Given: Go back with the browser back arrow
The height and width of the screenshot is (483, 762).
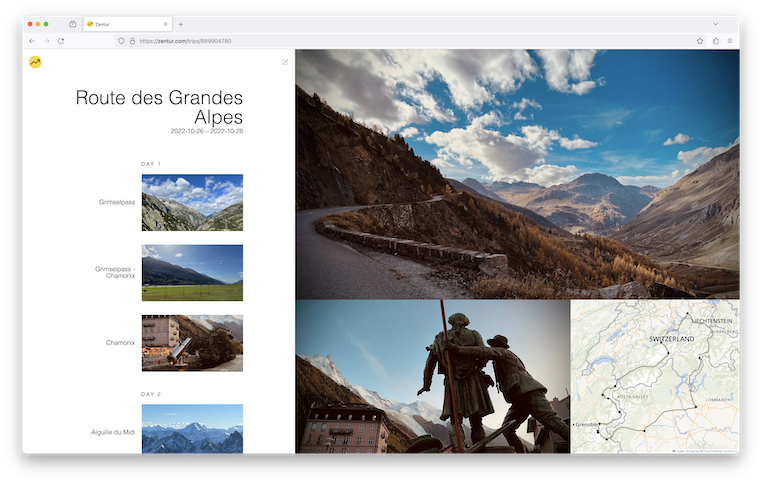Looking at the screenshot, I should click(32, 41).
